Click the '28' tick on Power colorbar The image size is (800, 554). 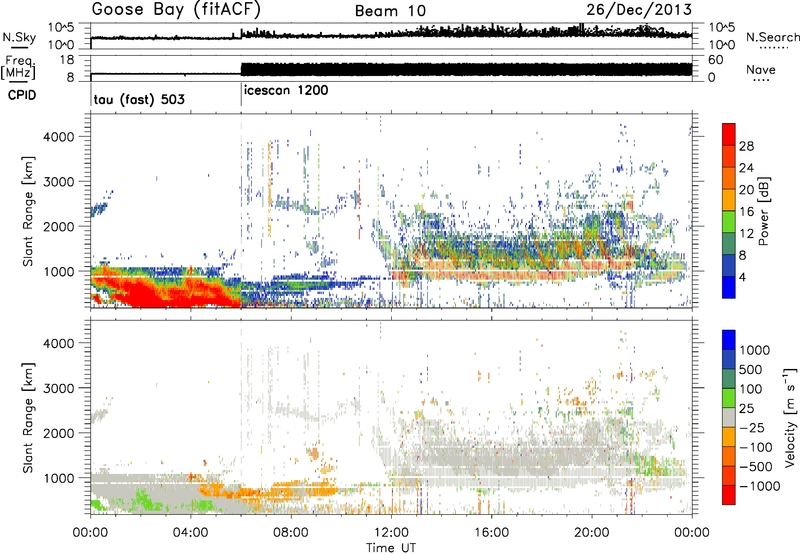[746, 146]
